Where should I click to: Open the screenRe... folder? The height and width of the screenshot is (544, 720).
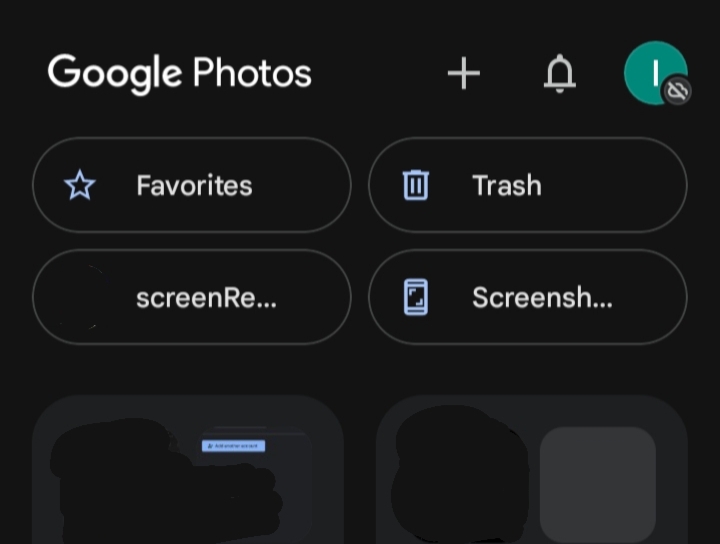tap(192, 297)
